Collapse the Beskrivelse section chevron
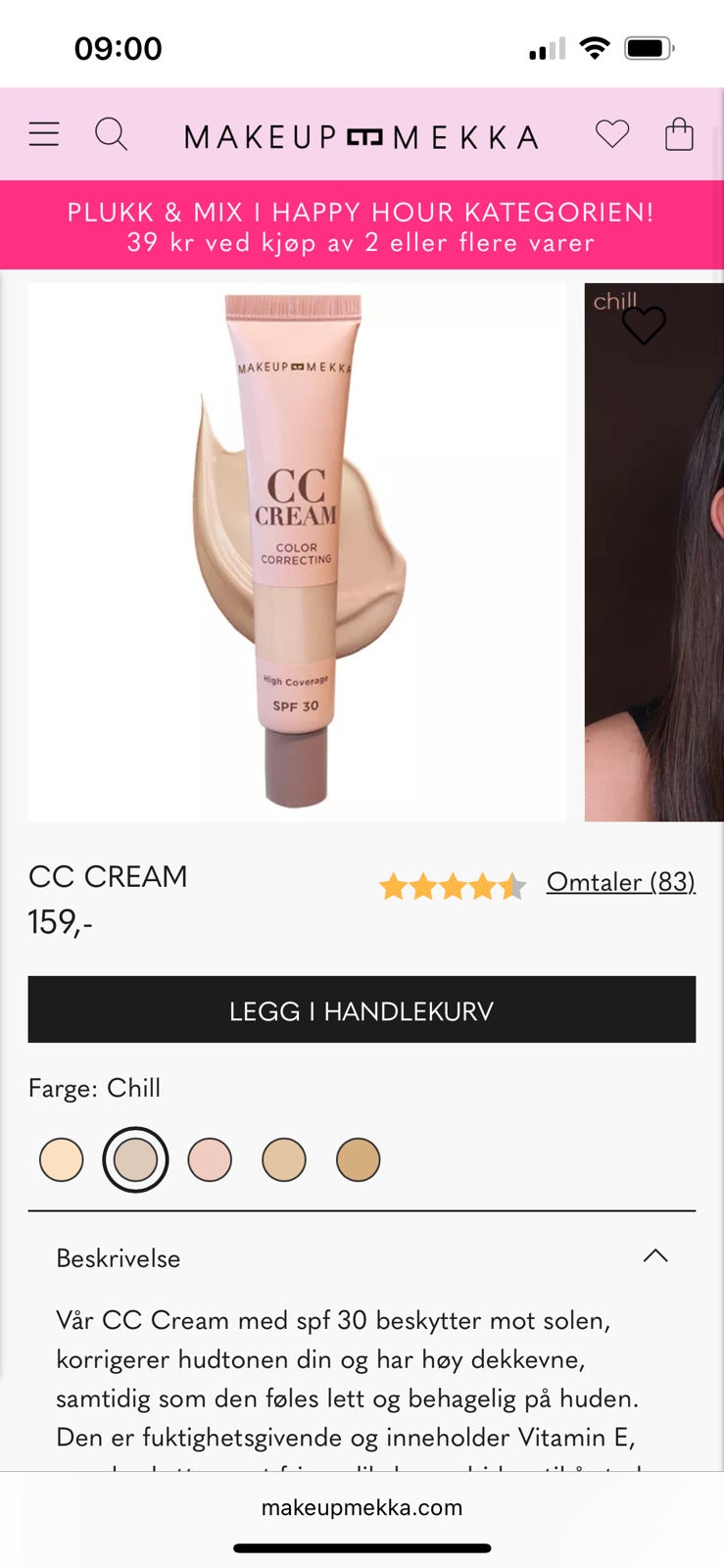724x1568 pixels. (x=655, y=1256)
